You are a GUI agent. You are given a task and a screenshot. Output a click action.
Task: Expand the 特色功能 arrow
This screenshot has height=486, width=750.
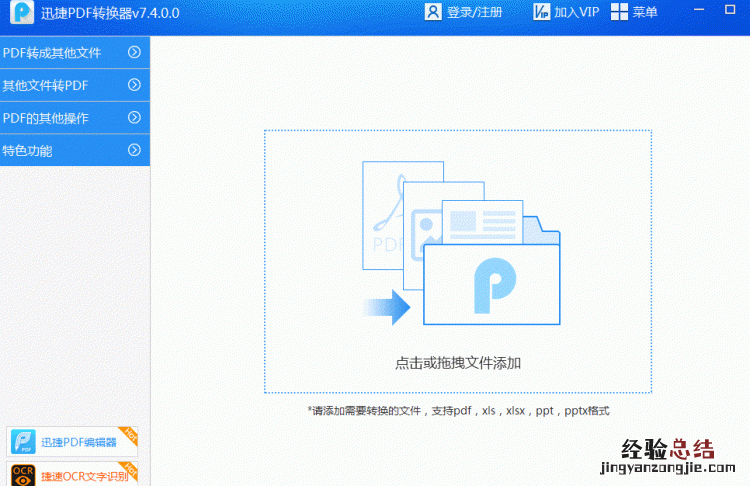point(134,150)
